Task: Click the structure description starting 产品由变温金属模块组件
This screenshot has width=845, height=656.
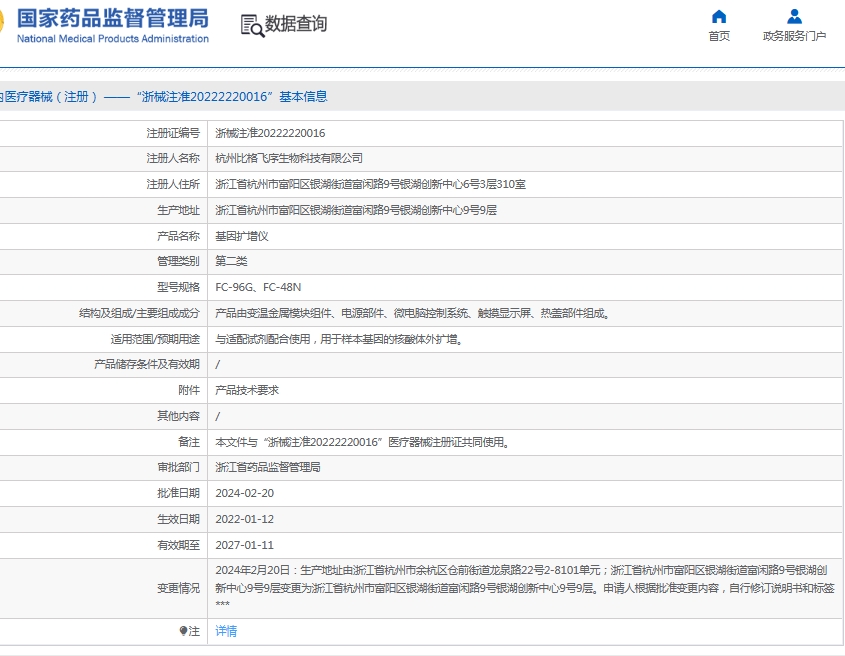Action: (412, 313)
